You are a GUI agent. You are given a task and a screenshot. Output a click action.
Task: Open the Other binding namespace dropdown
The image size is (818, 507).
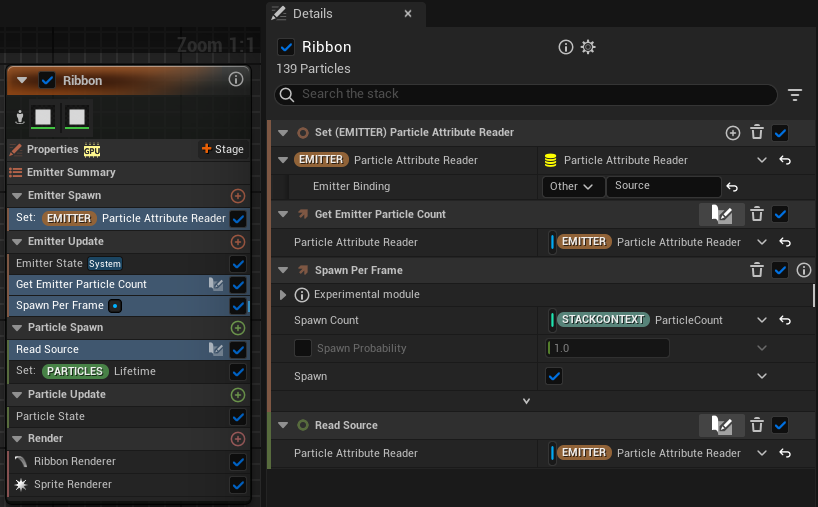tap(573, 187)
